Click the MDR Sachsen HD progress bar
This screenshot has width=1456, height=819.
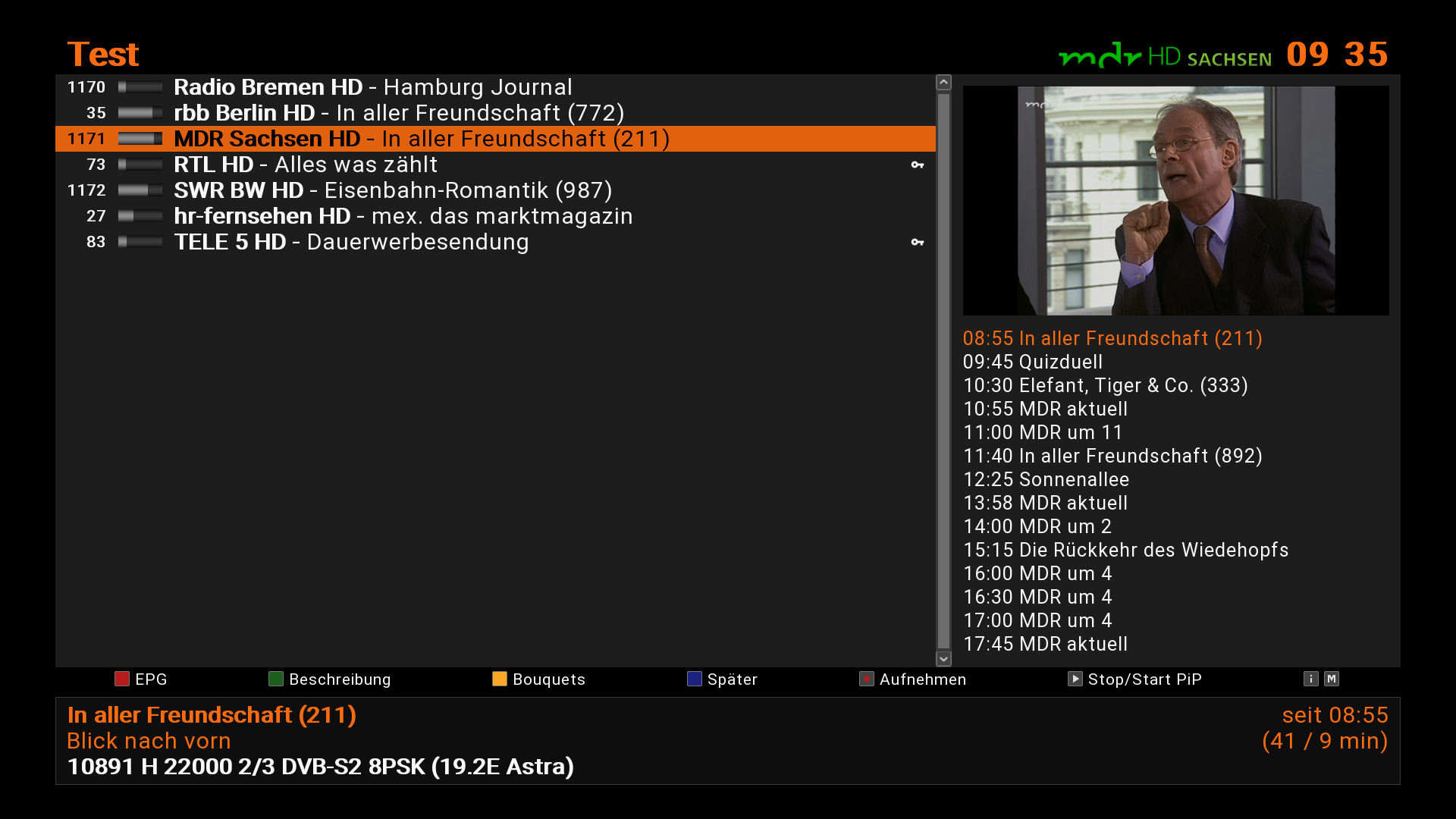point(140,139)
